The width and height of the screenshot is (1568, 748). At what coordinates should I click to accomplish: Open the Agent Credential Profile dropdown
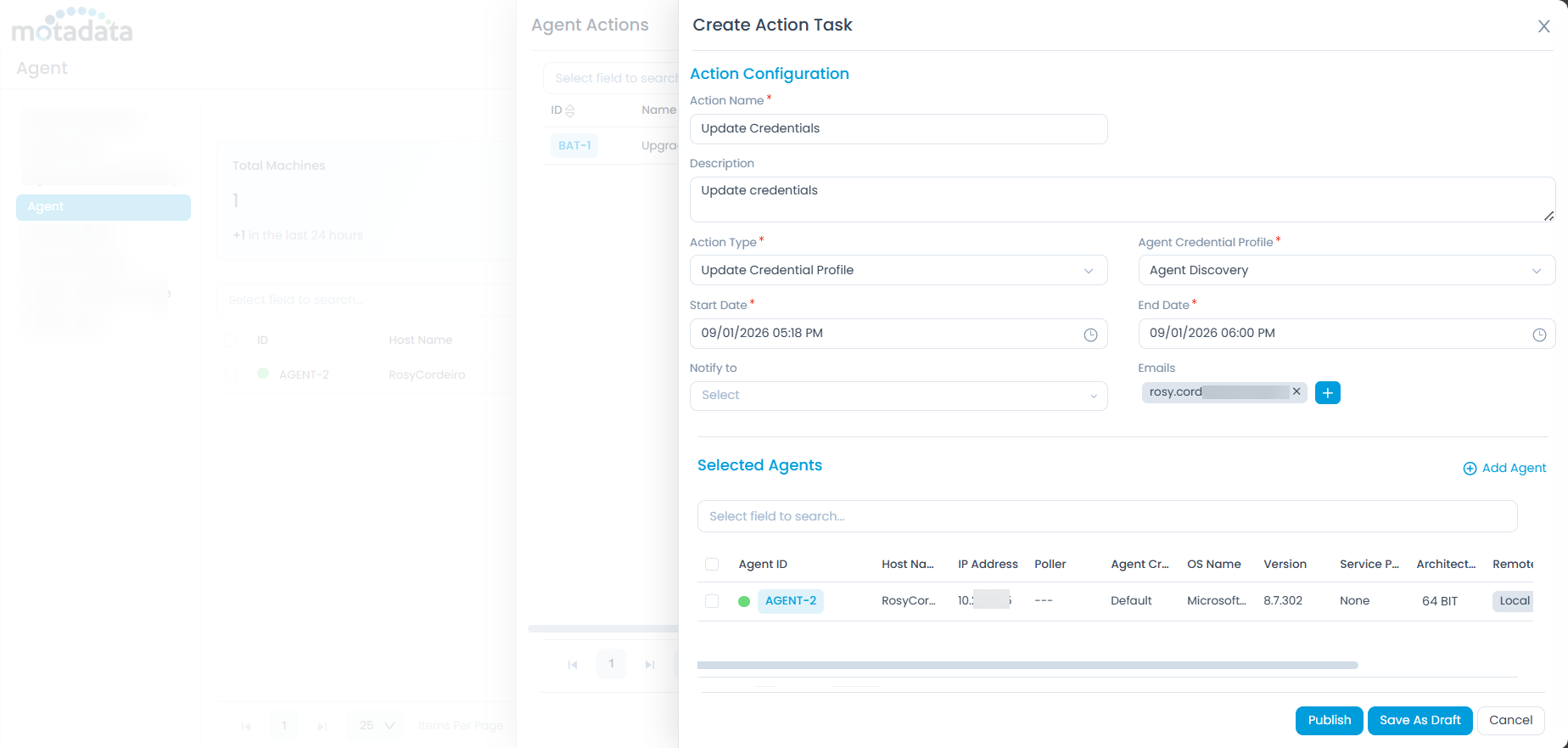(x=1346, y=270)
